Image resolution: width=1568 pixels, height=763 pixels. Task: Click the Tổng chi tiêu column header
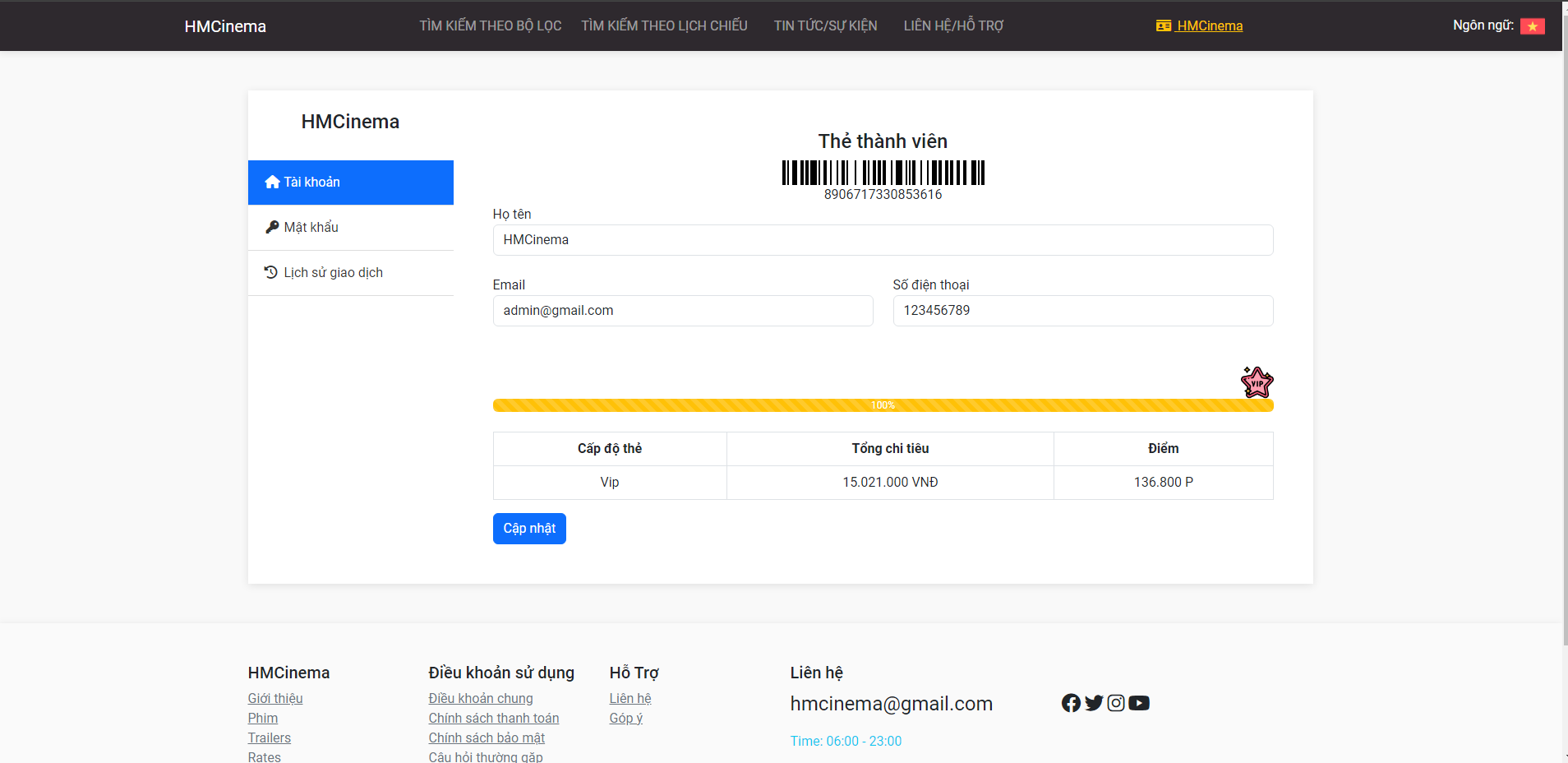click(x=890, y=449)
